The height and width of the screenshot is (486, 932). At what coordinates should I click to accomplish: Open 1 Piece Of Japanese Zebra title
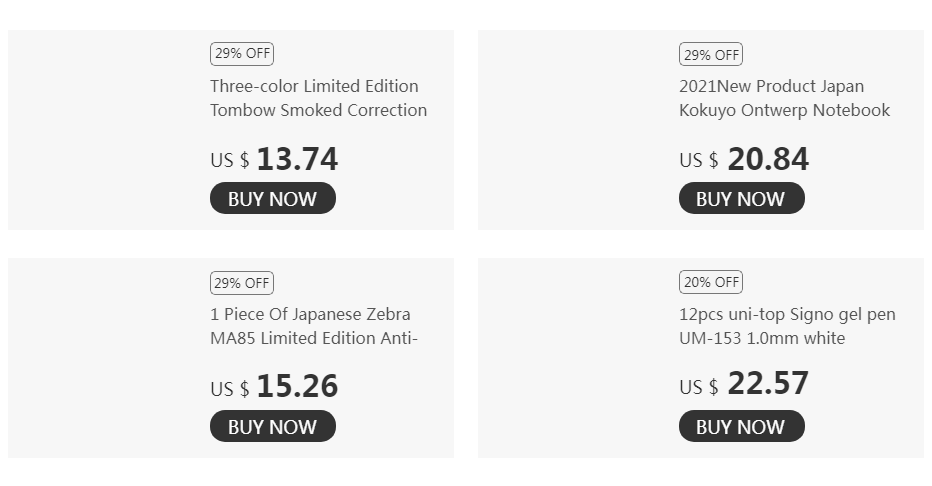coord(314,326)
